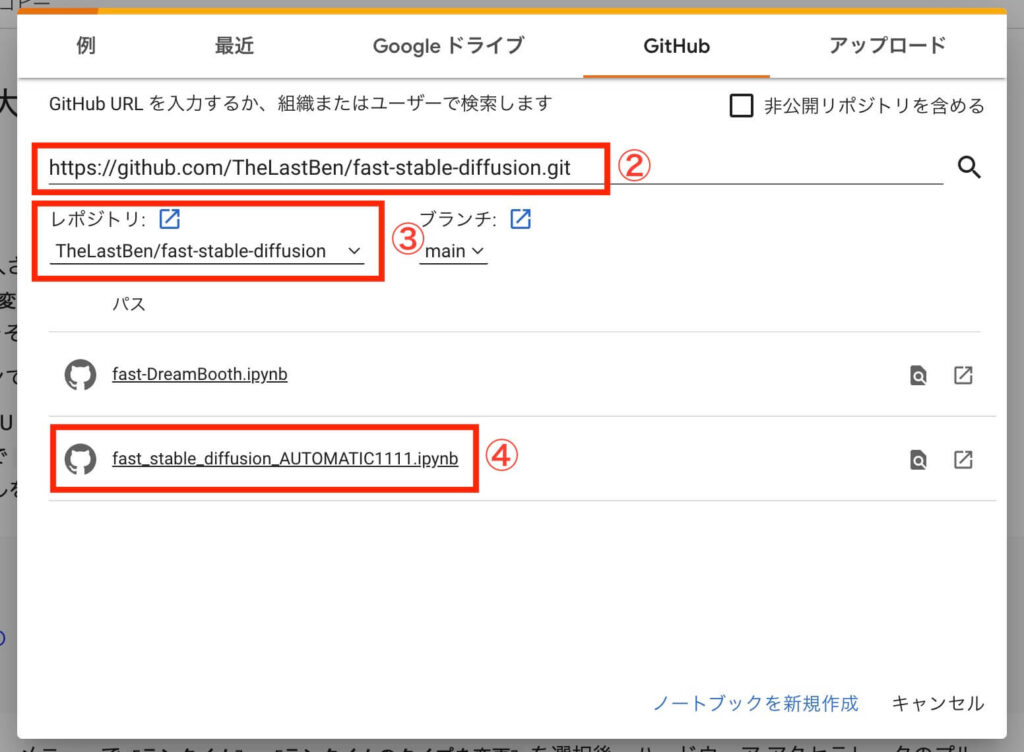Screen dimensions: 1024x752
Task: Switch to the 最近 tab
Action: coord(234,46)
